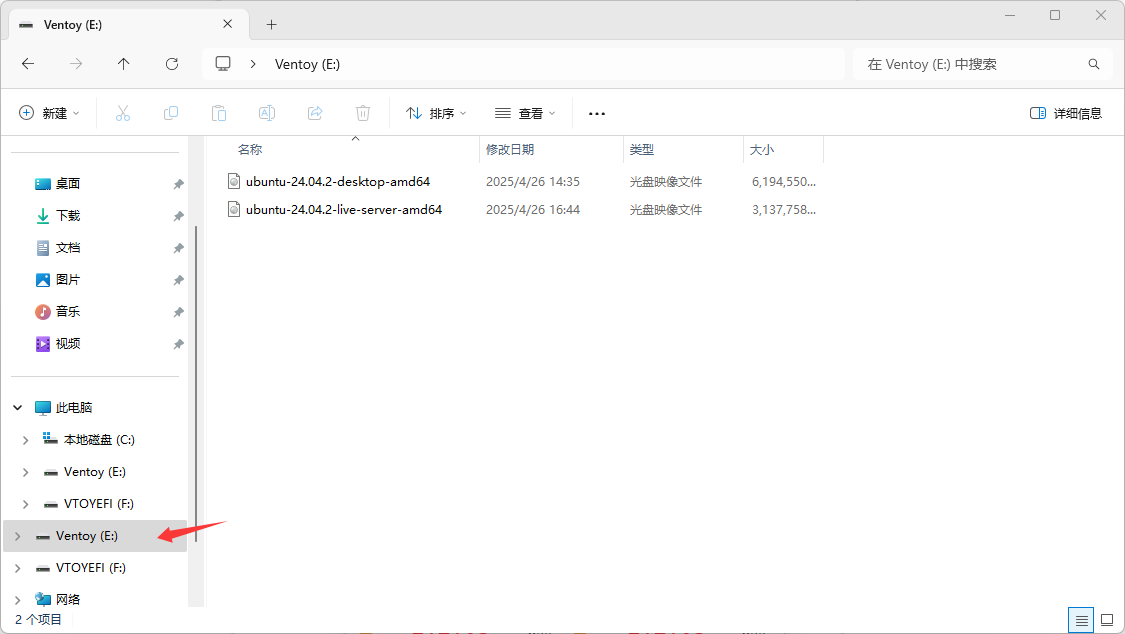Open a new tab with the plus button
The height and width of the screenshot is (634, 1125).
(271, 24)
